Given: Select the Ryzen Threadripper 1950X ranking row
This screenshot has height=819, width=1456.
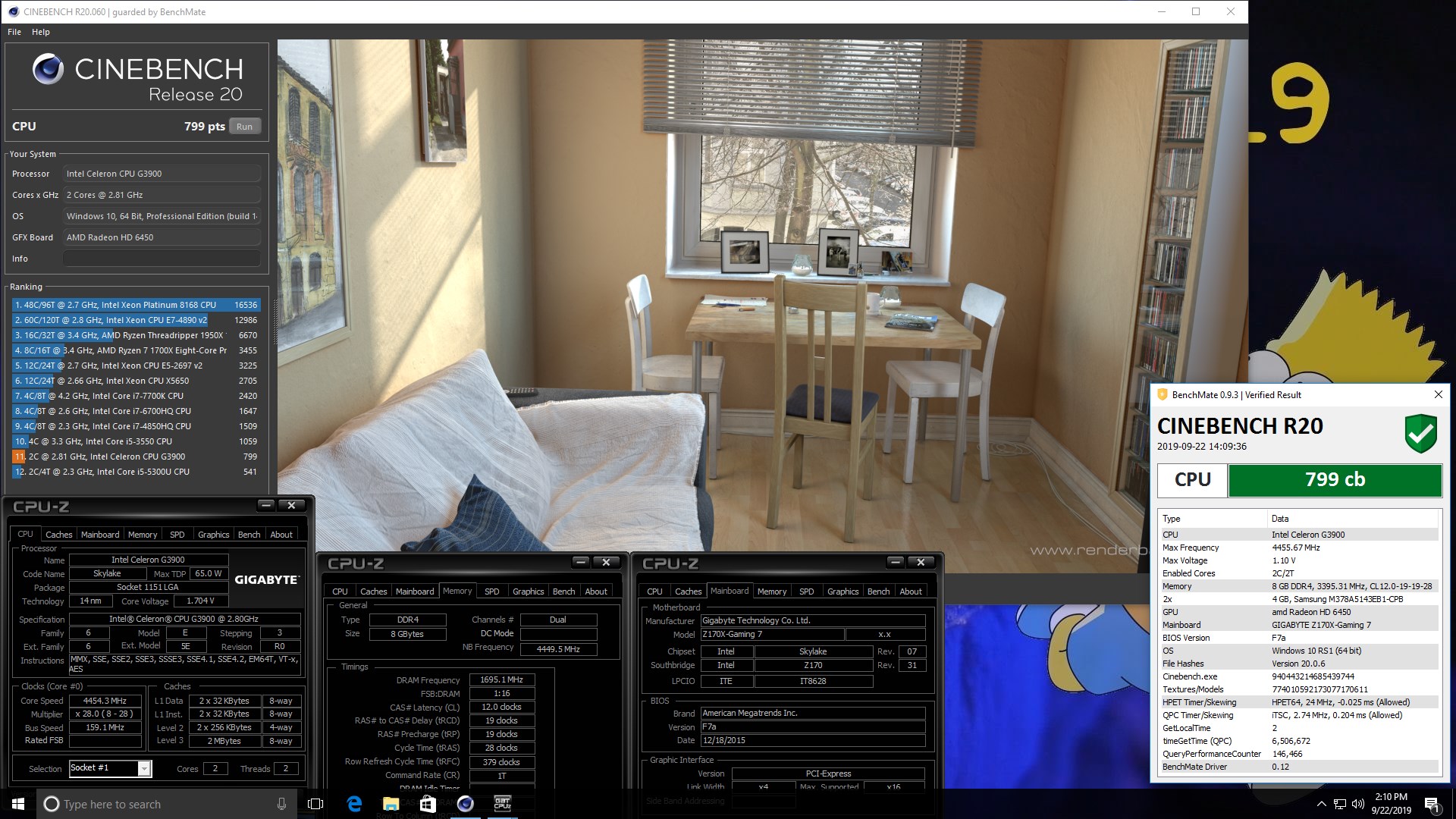Looking at the screenshot, I should [x=136, y=335].
